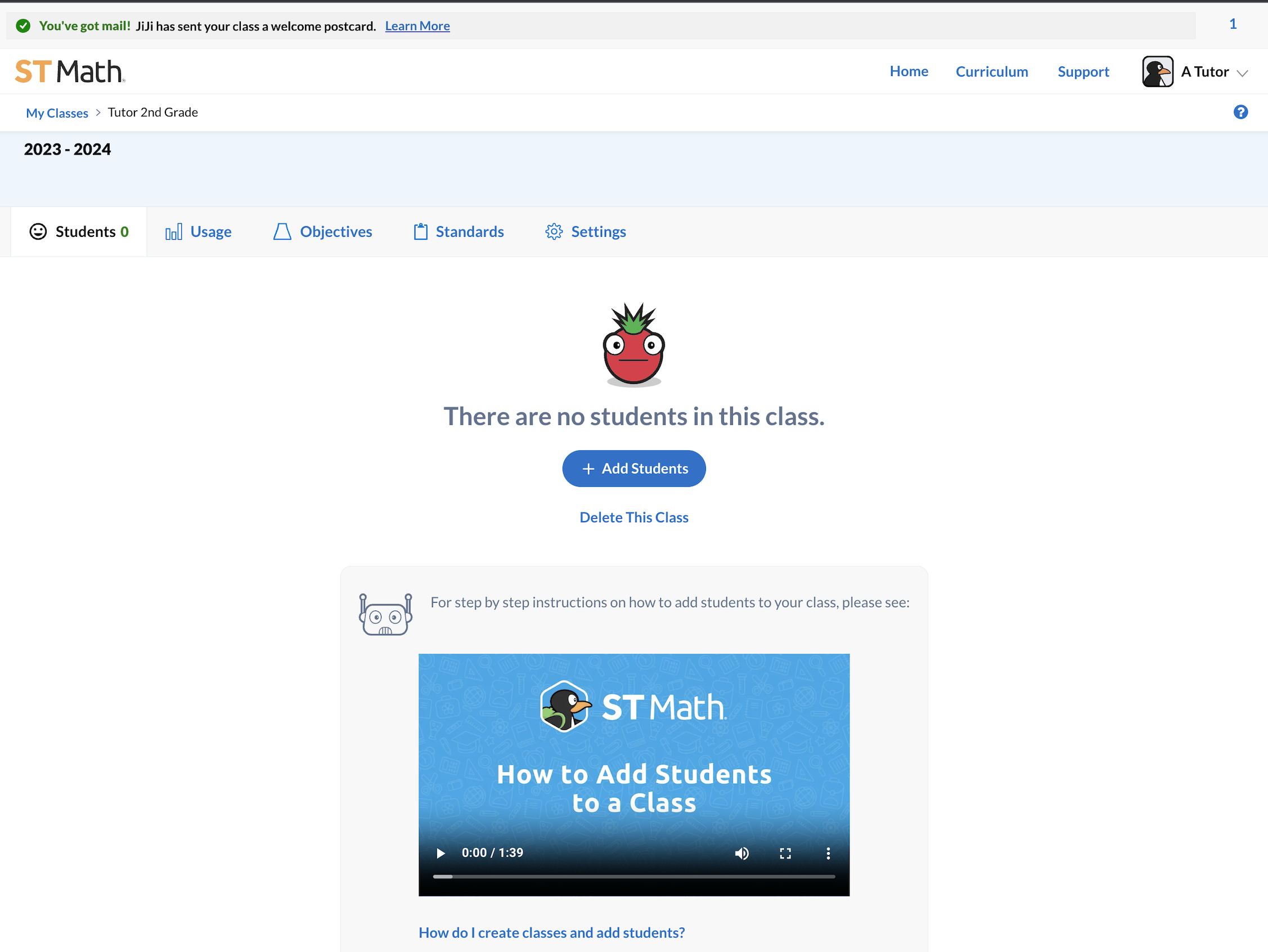This screenshot has width=1268, height=952.
Task: Click the ST Math logo
Action: [69, 71]
